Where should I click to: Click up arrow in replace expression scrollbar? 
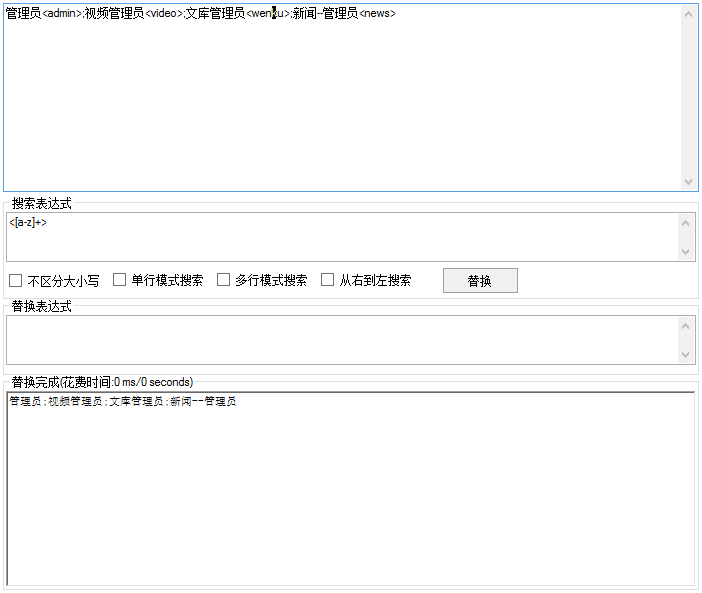coord(685,326)
